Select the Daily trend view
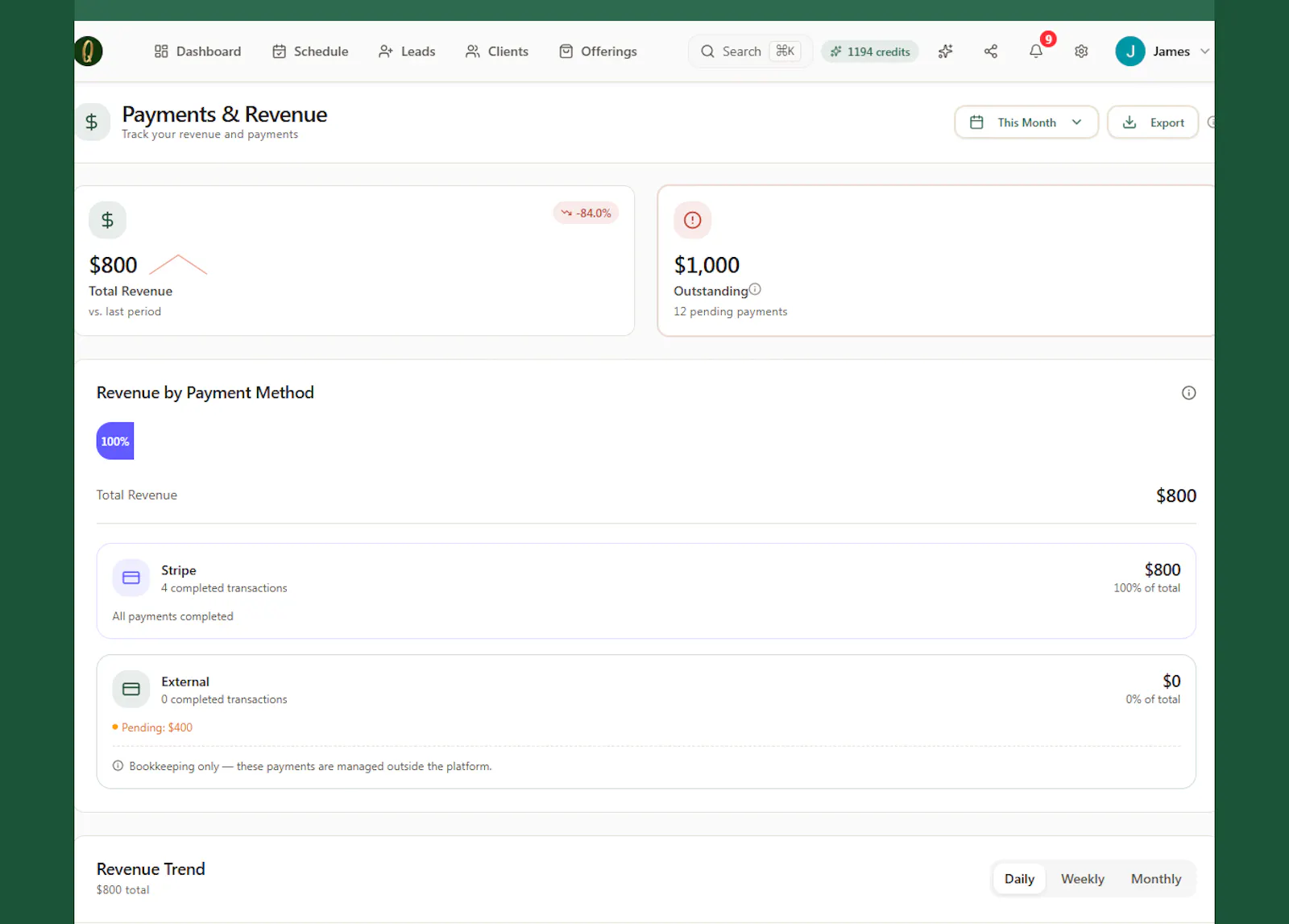This screenshot has height=924, width=1289. [1019, 879]
